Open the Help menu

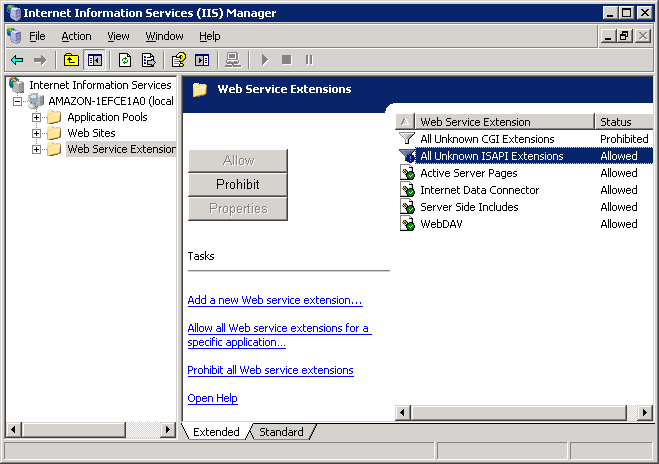pos(209,36)
